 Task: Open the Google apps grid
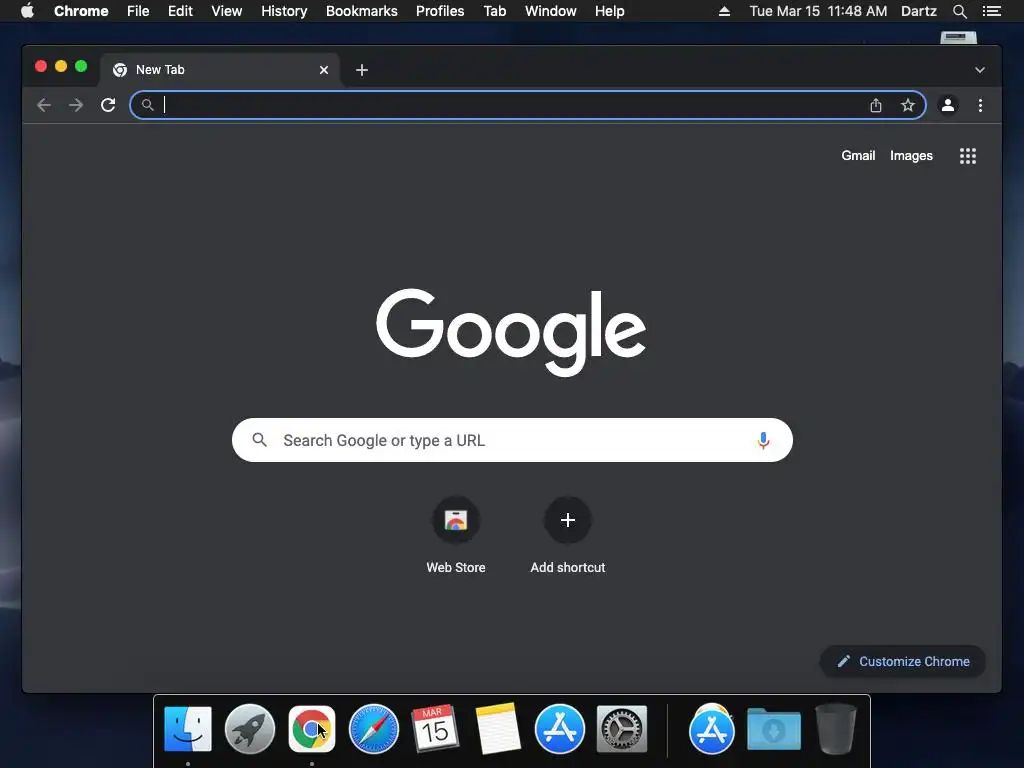968,156
